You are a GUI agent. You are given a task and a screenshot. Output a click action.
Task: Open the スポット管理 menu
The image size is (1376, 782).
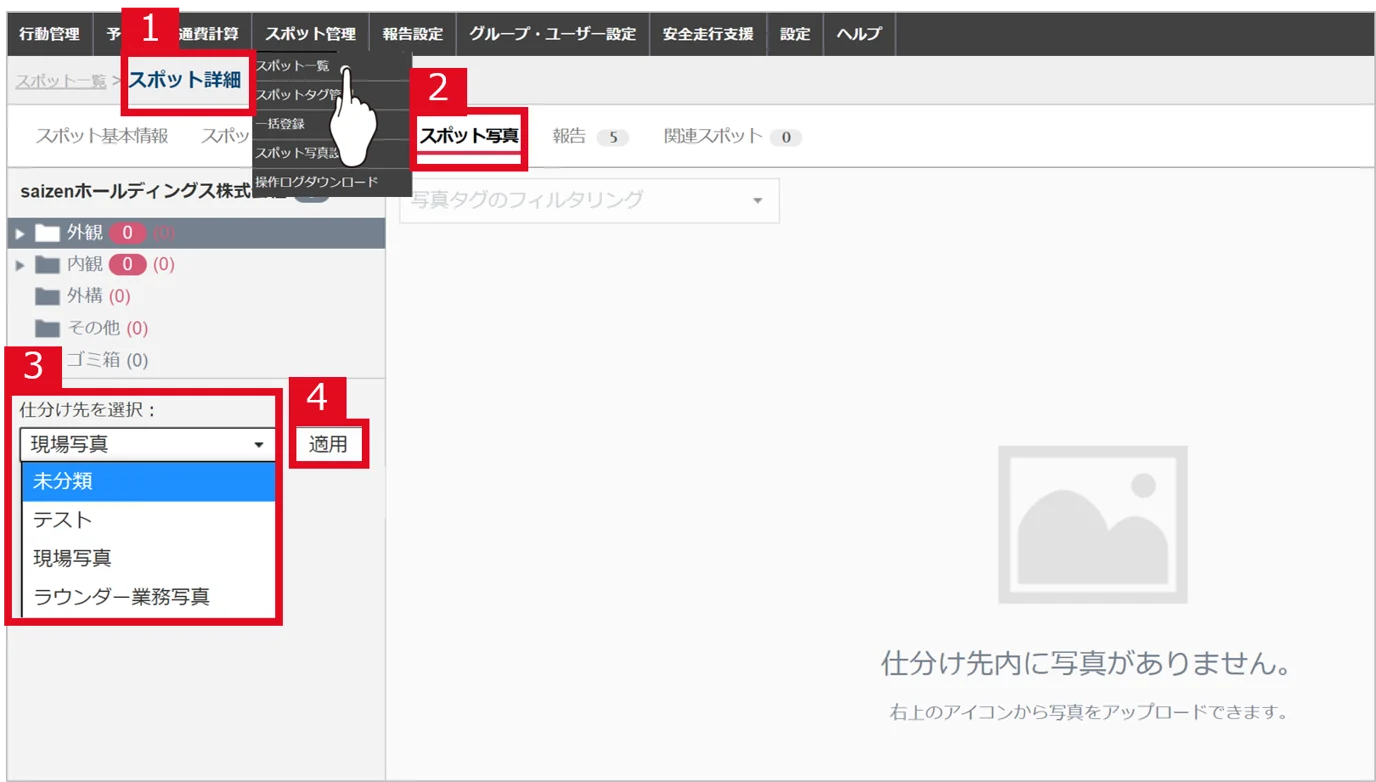[310, 34]
